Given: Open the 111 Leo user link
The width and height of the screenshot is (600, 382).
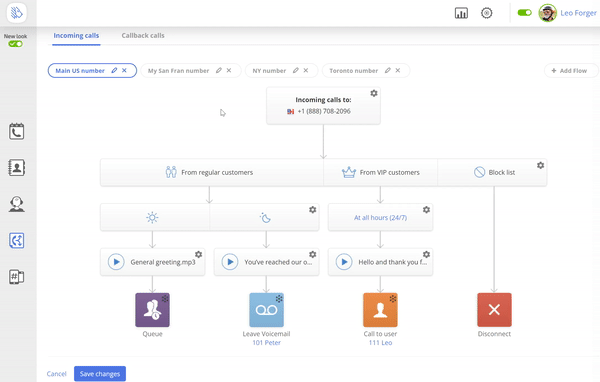Looking at the screenshot, I should click(380, 343).
